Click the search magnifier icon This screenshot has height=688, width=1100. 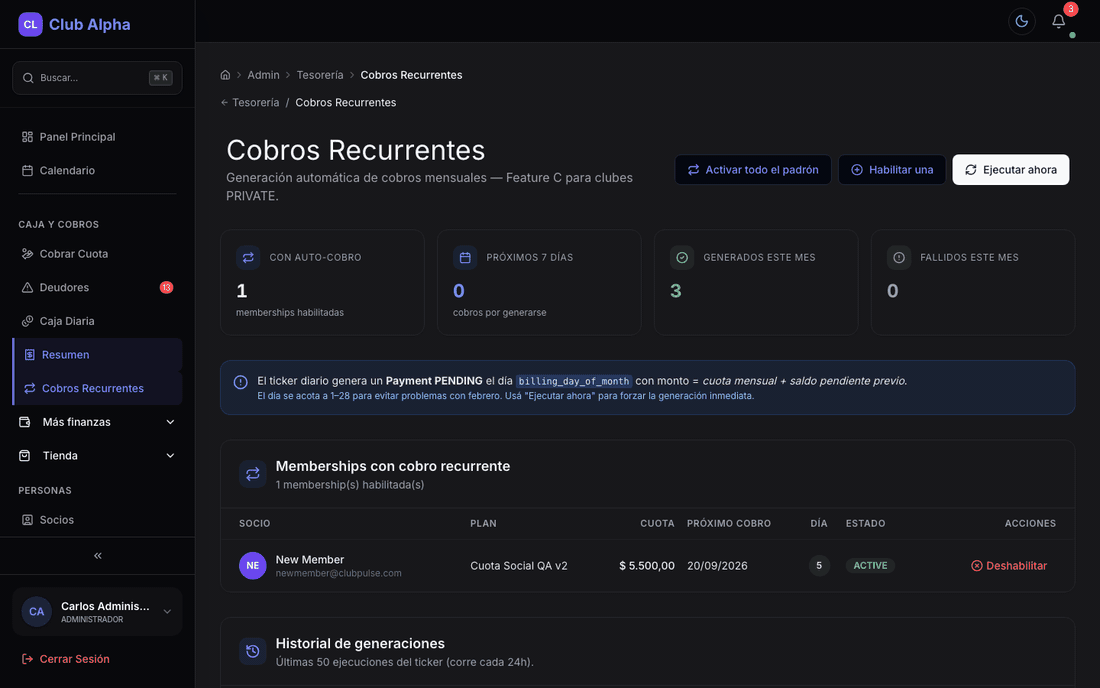click(28, 78)
